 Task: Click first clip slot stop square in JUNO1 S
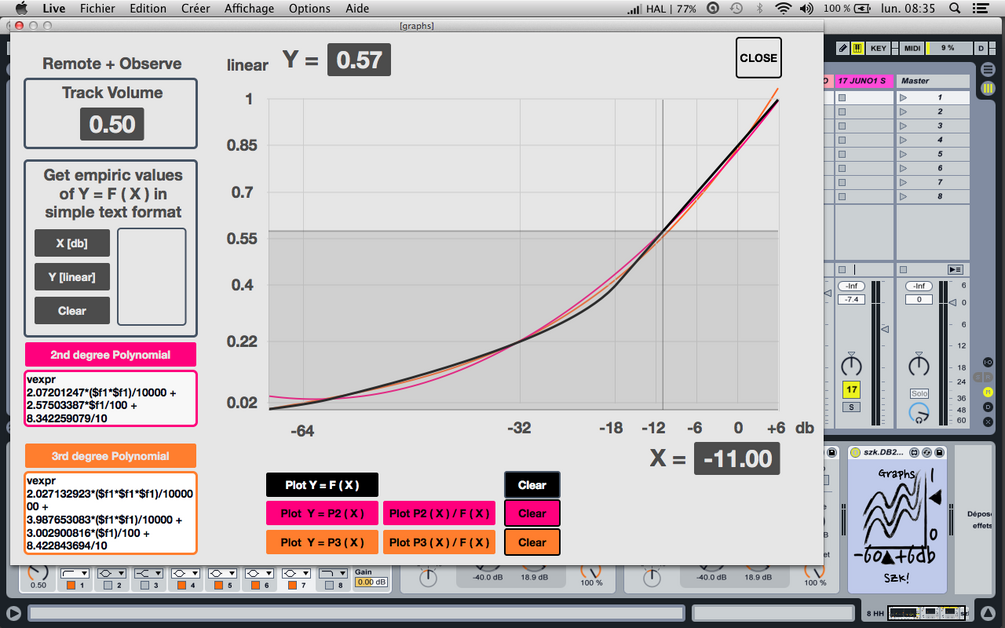coord(842,97)
